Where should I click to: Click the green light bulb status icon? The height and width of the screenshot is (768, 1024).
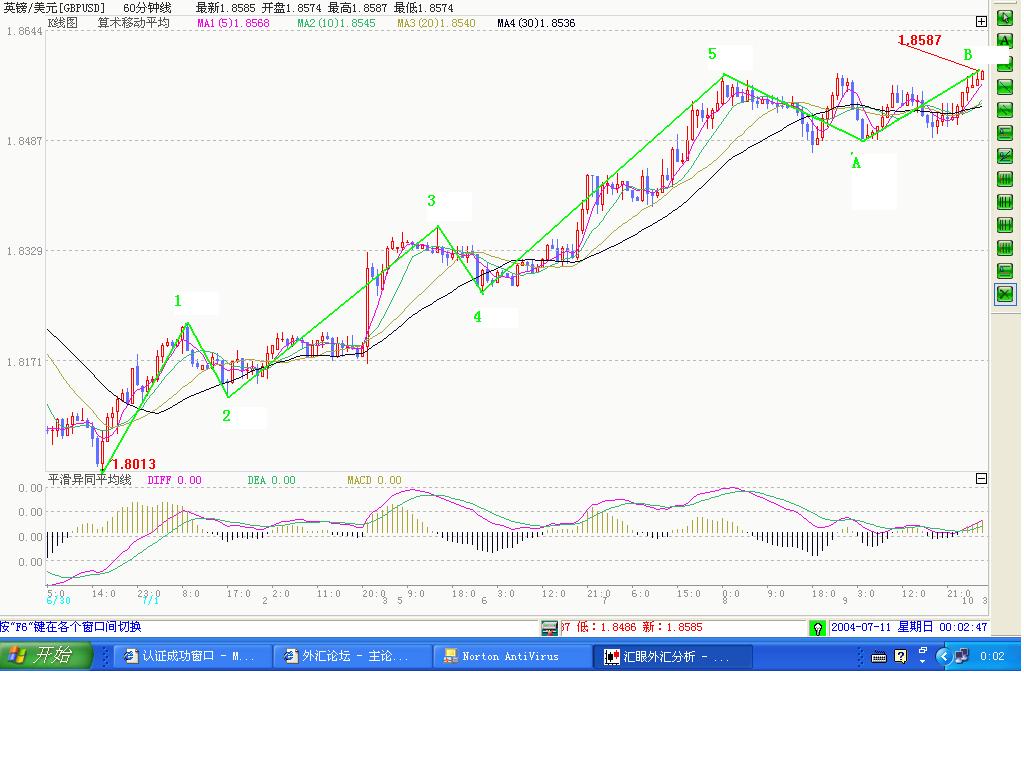(817, 628)
